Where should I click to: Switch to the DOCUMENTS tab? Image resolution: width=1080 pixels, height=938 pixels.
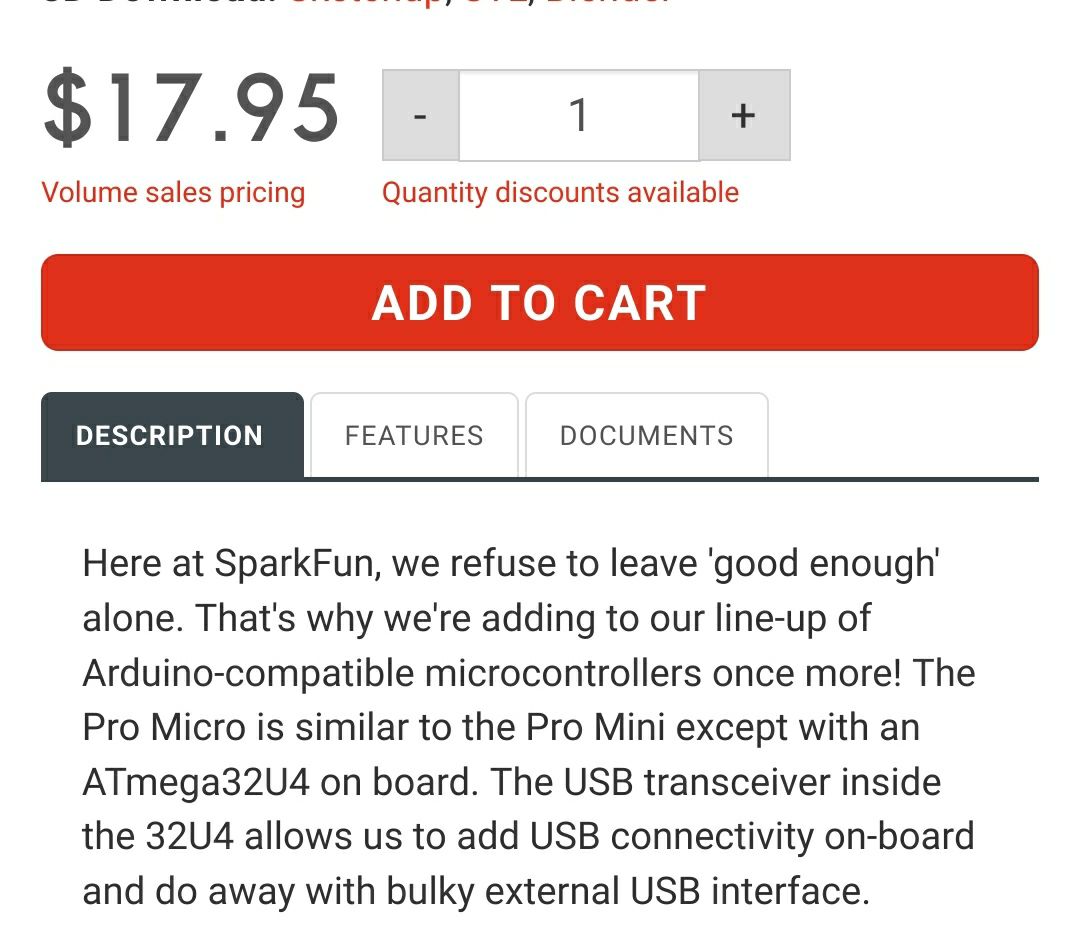pyautogui.click(x=647, y=436)
